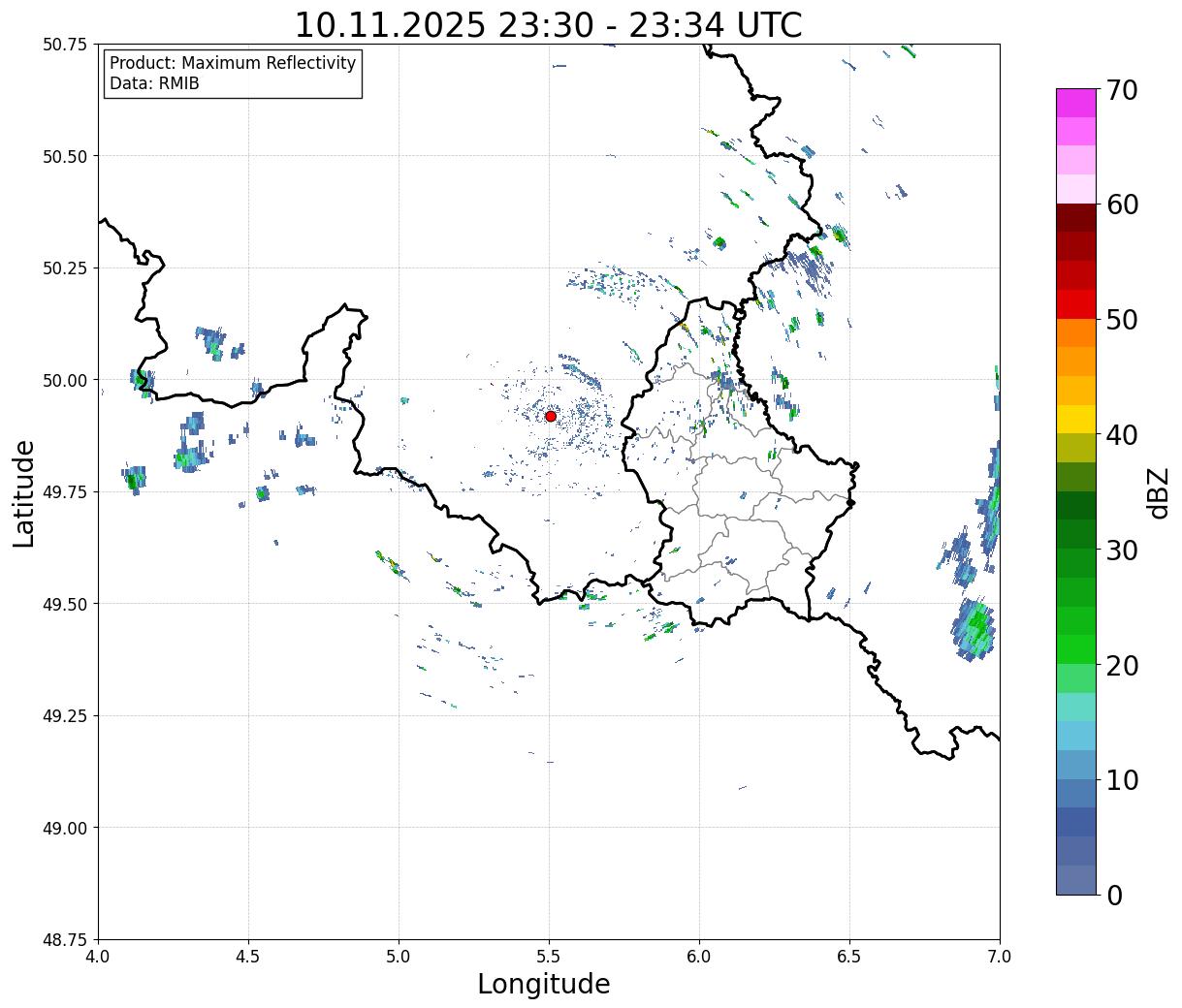Click the longitude tick label 6.0
The height and width of the screenshot is (1008, 1182).
tap(699, 957)
